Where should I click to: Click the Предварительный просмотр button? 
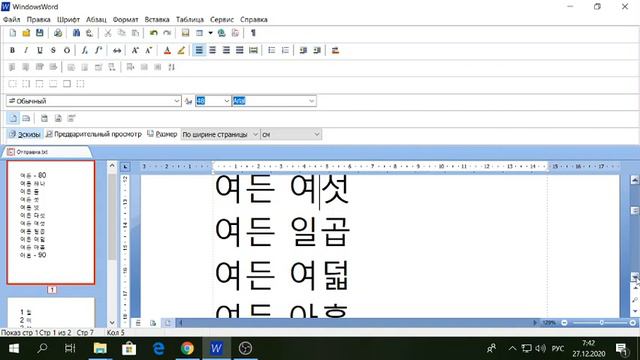(x=93, y=134)
